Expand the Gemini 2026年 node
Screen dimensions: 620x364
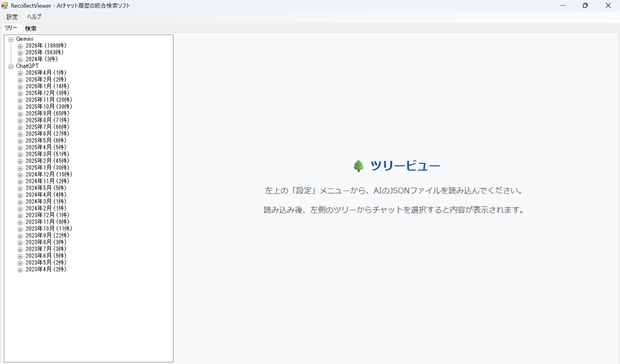tap(20, 46)
